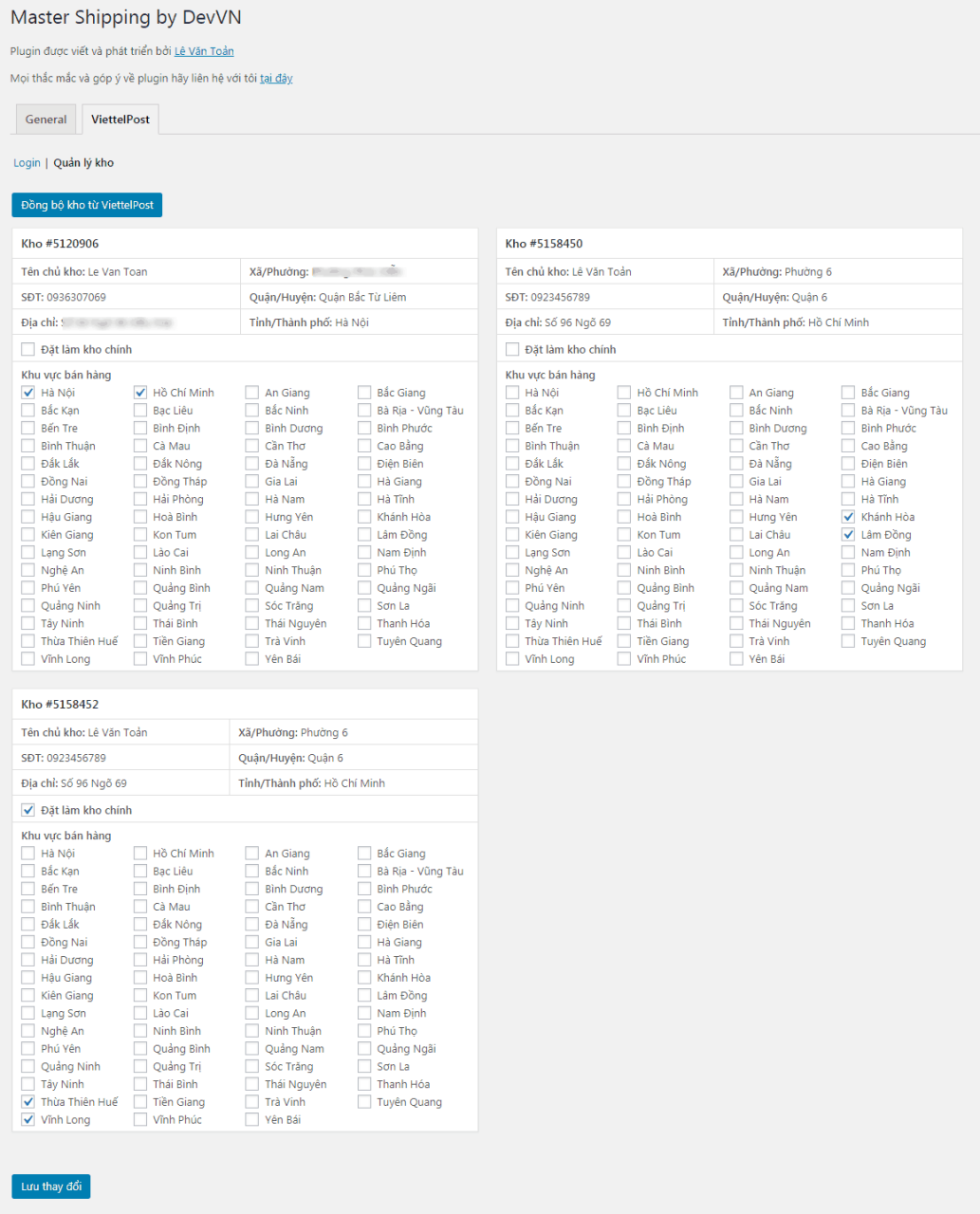Image resolution: width=980 pixels, height=1214 pixels.
Task: Tick Cần Thơ in Kho #5158450
Action: coord(736,446)
